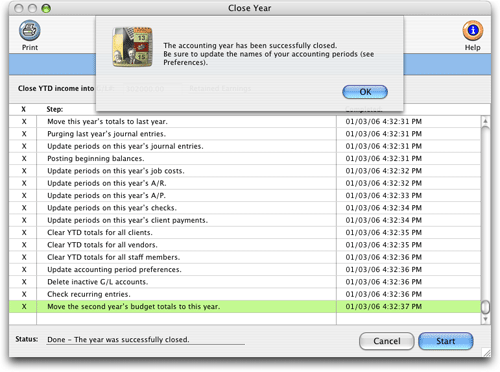Select 'Update accounting period preferences.' step

point(245,270)
